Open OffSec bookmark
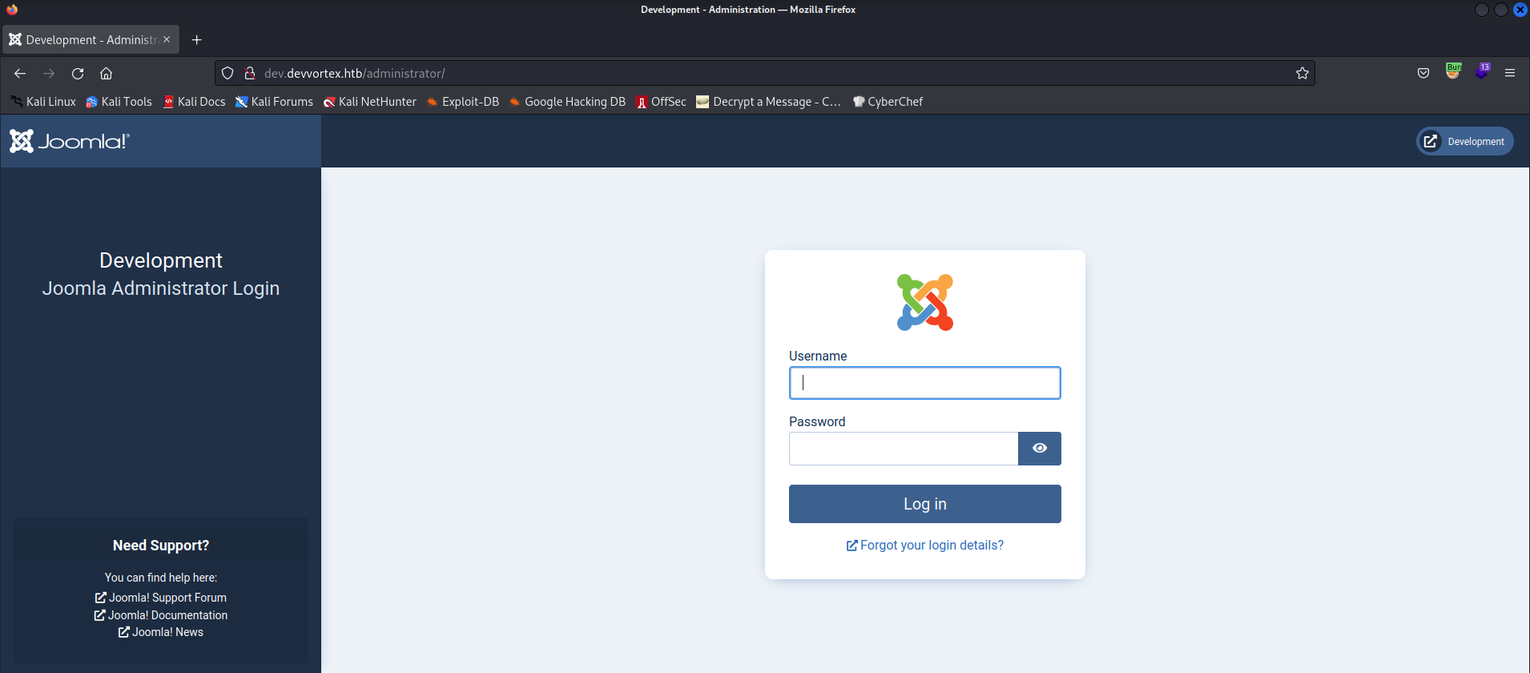The width and height of the screenshot is (1530, 673). pyautogui.click(x=661, y=101)
